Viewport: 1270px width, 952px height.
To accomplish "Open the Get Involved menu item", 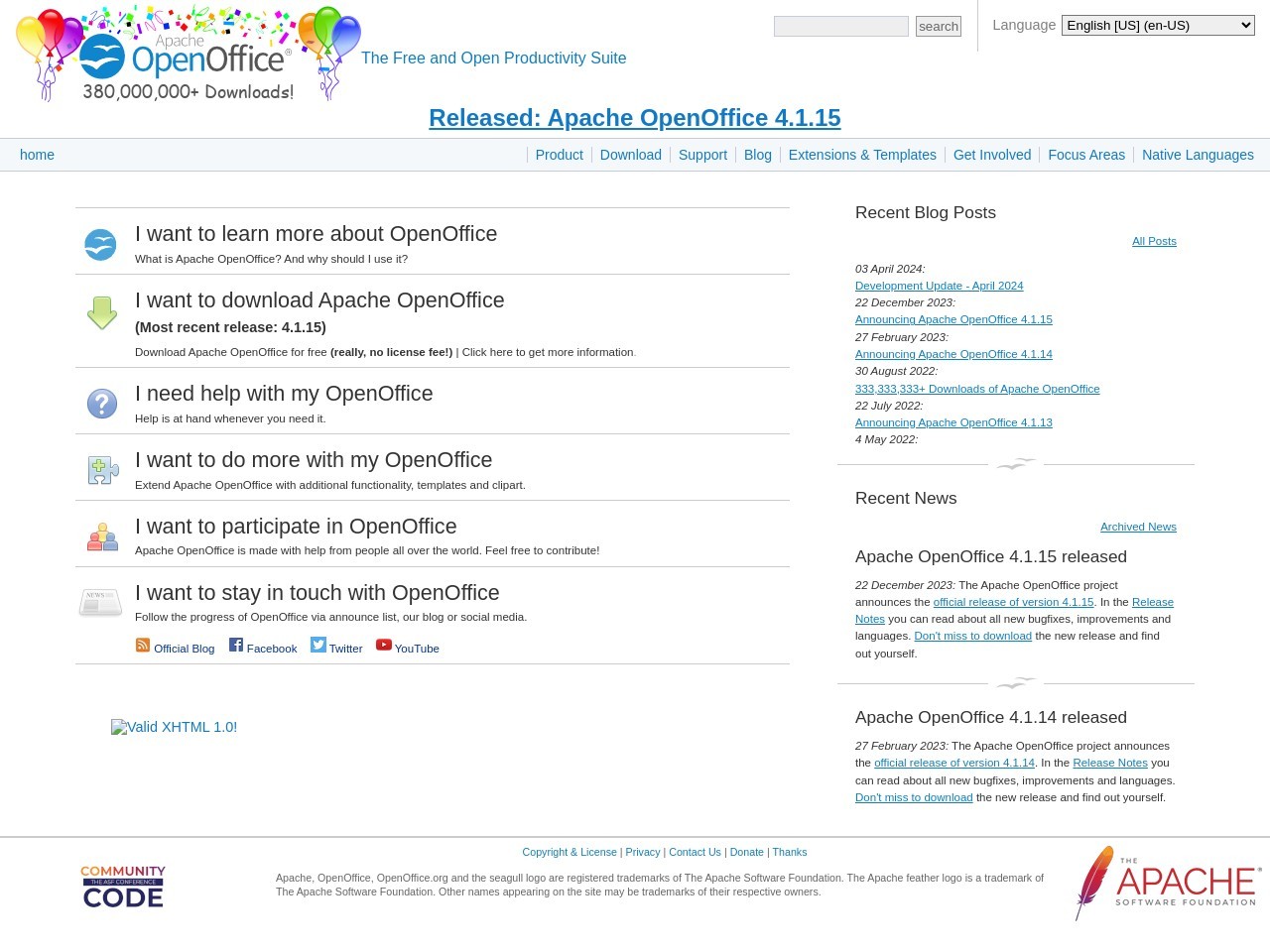I will (992, 155).
